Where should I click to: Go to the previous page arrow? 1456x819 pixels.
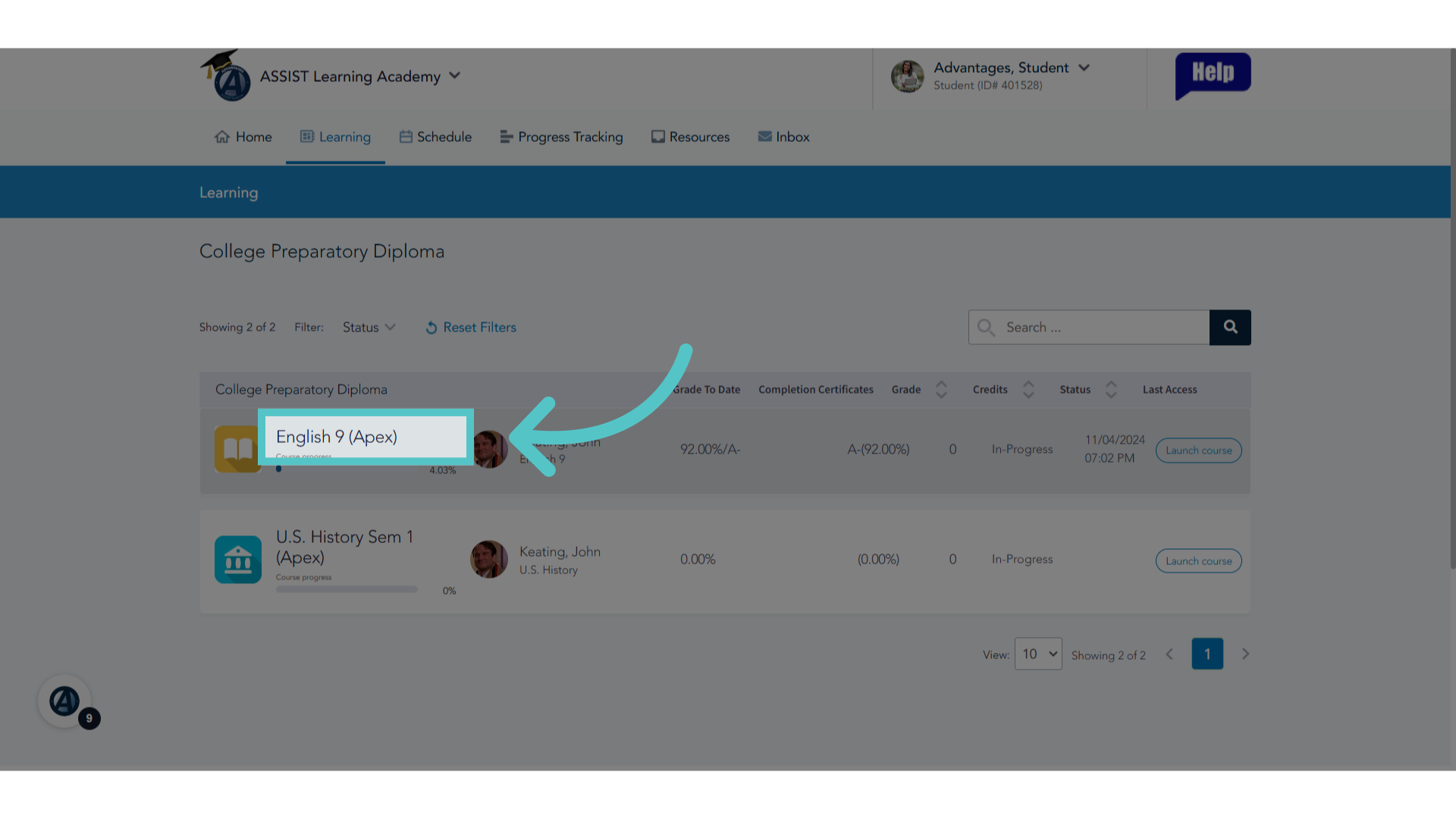pyautogui.click(x=1169, y=654)
